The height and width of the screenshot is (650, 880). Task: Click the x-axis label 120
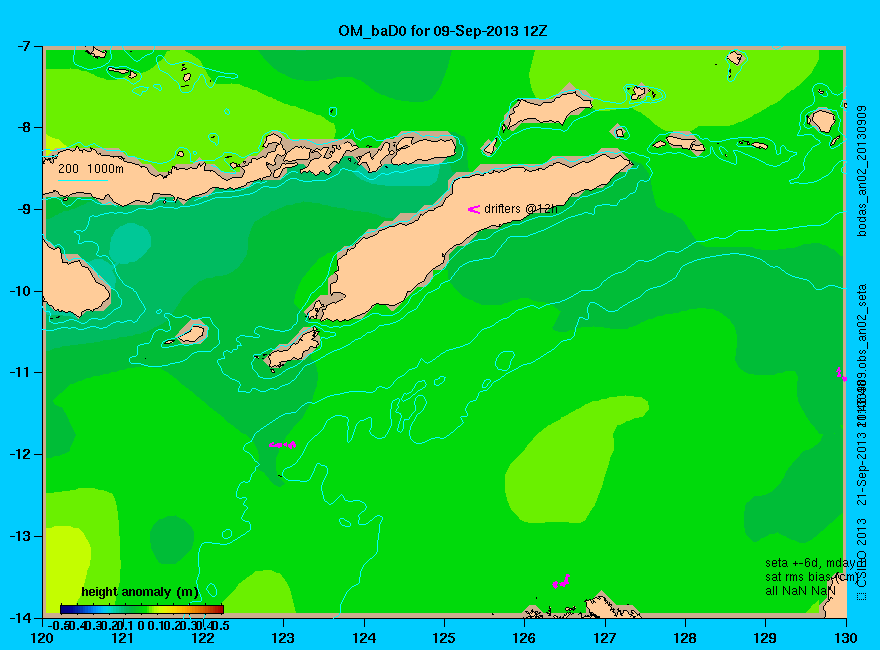click(43, 638)
